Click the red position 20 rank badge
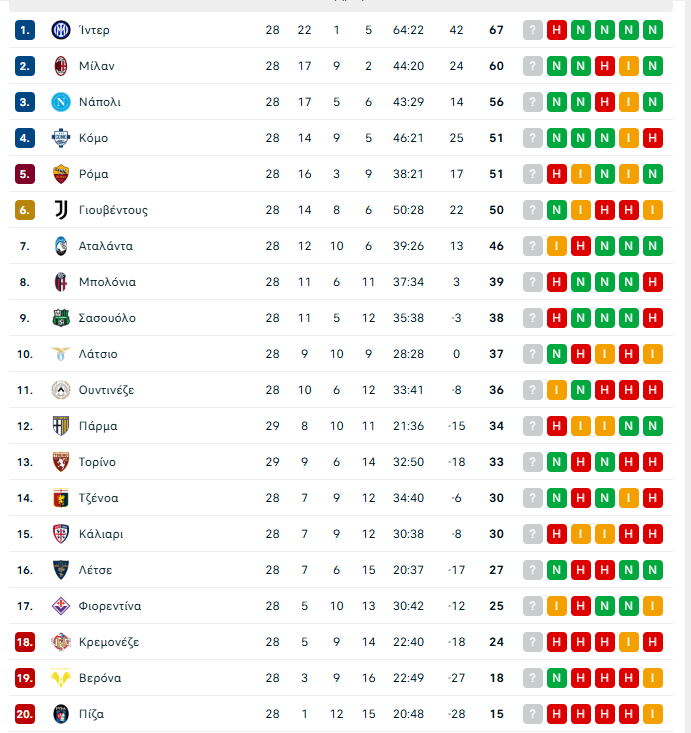This screenshot has width=691, height=733. (25, 714)
